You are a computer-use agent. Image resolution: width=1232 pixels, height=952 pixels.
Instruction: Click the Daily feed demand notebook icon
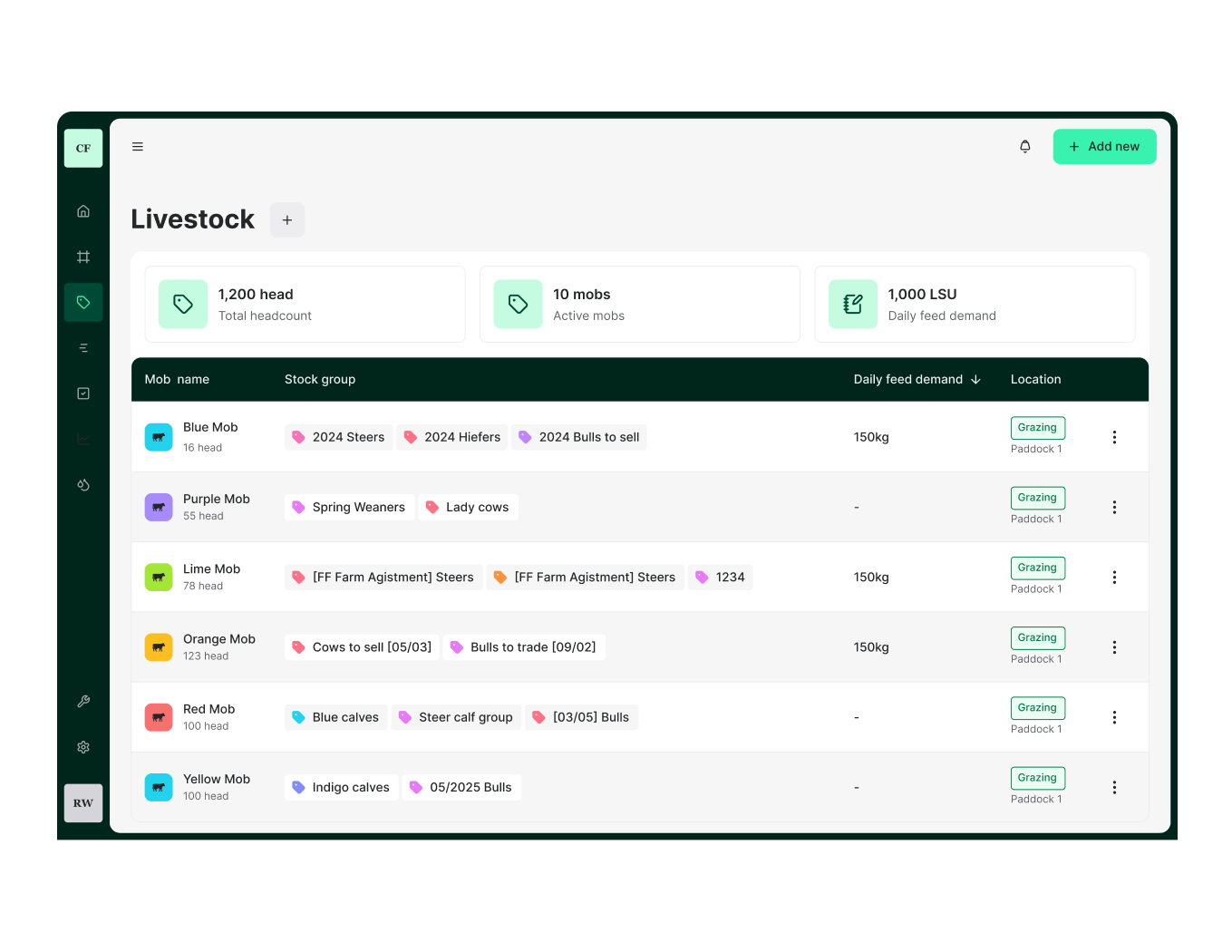point(853,304)
